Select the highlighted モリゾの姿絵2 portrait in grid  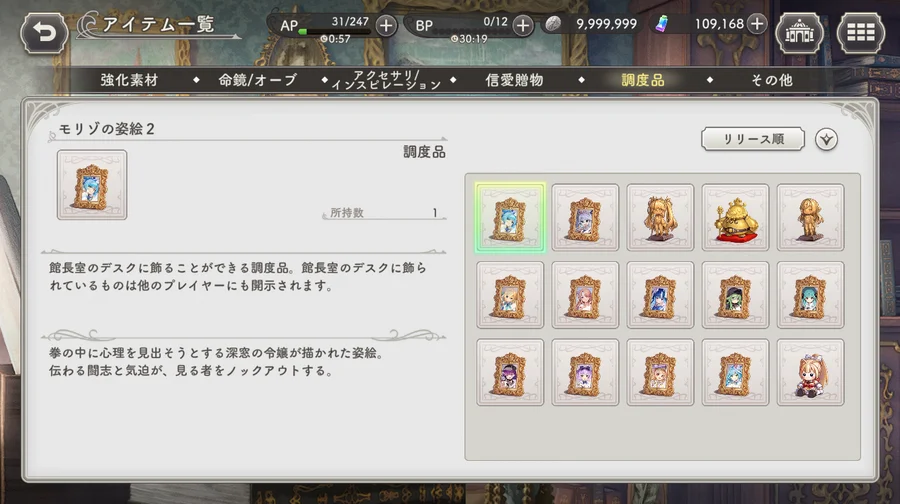point(510,218)
